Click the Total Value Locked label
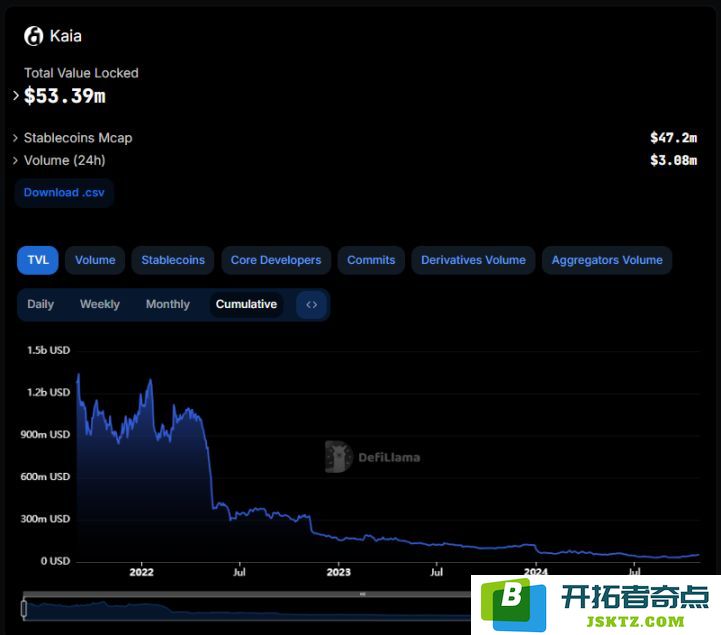721x635 pixels. click(81, 73)
